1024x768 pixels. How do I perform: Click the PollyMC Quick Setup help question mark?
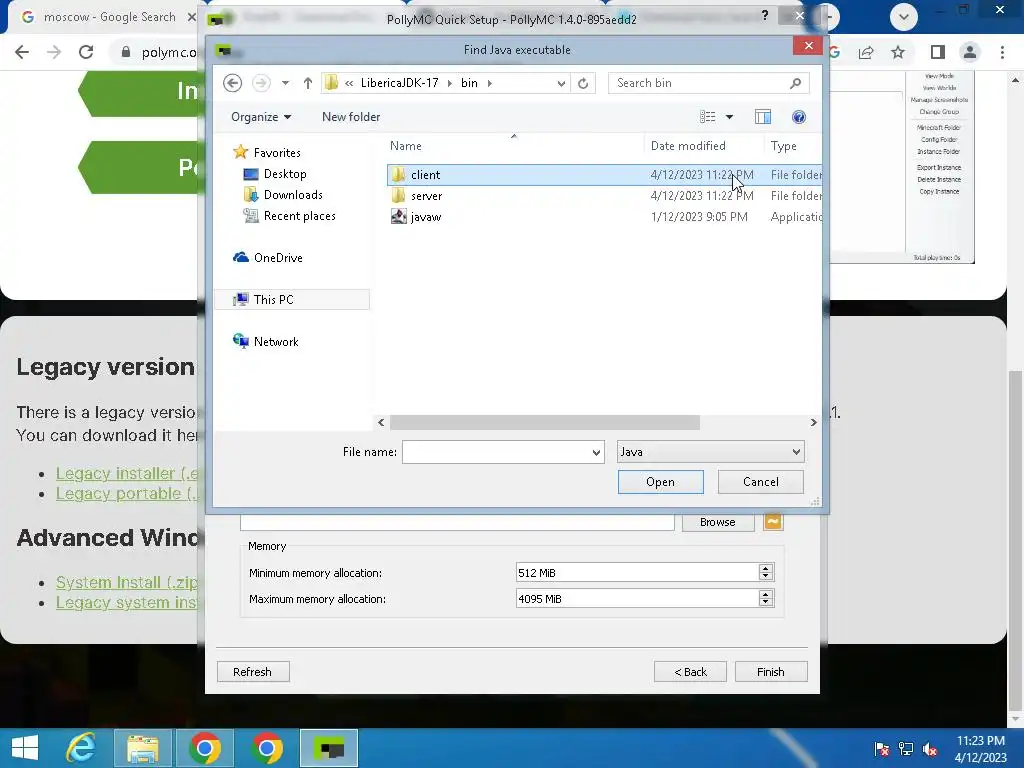(765, 15)
